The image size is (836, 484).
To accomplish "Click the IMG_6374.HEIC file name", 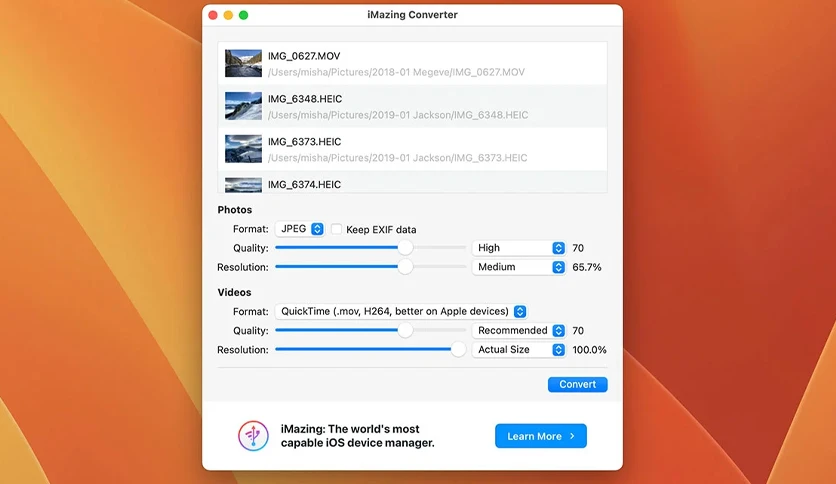I will point(304,184).
